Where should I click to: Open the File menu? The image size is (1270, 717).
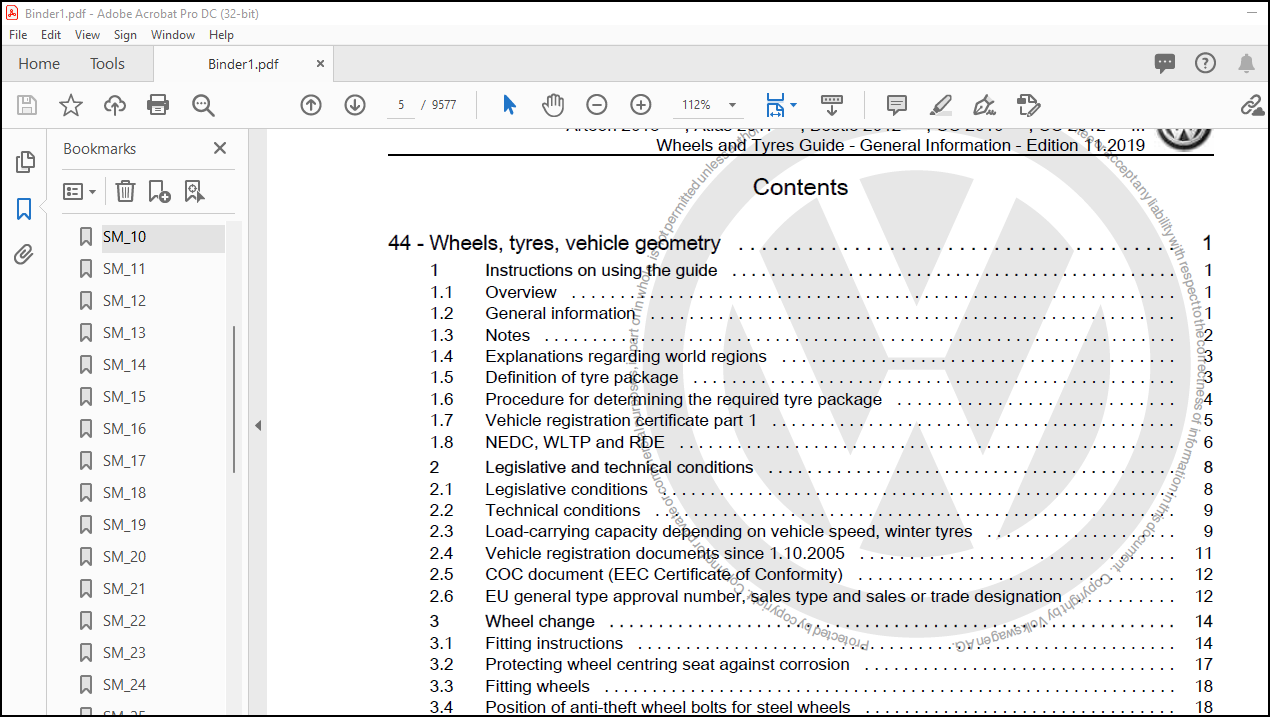[x=18, y=34]
